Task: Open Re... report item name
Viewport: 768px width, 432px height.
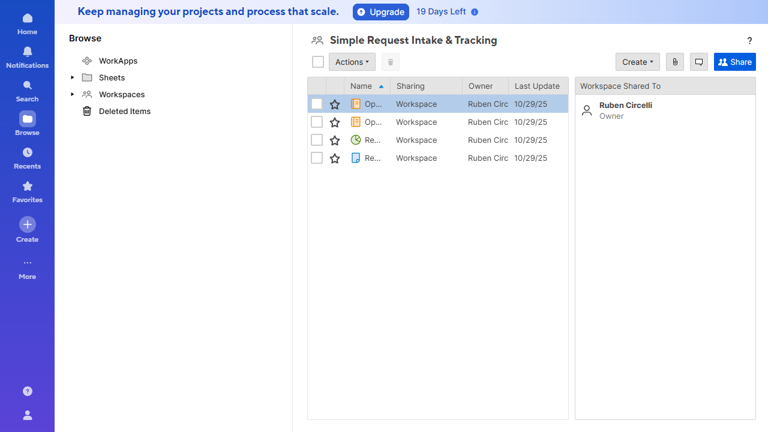Action: click(373, 158)
